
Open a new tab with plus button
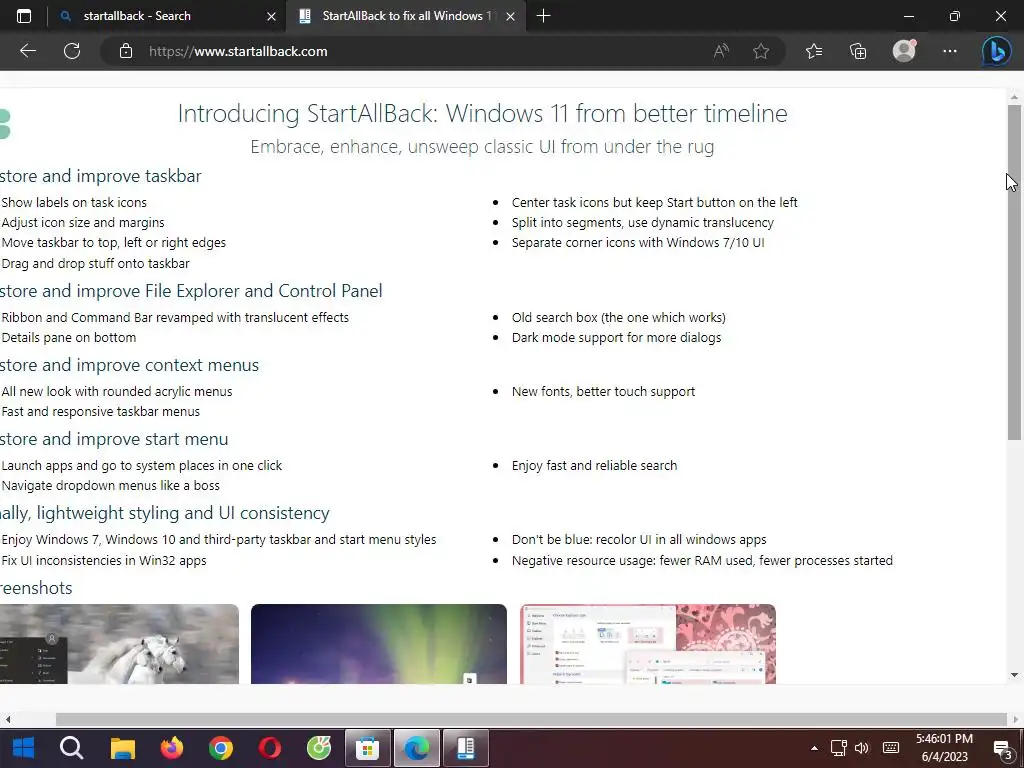tap(543, 16)
